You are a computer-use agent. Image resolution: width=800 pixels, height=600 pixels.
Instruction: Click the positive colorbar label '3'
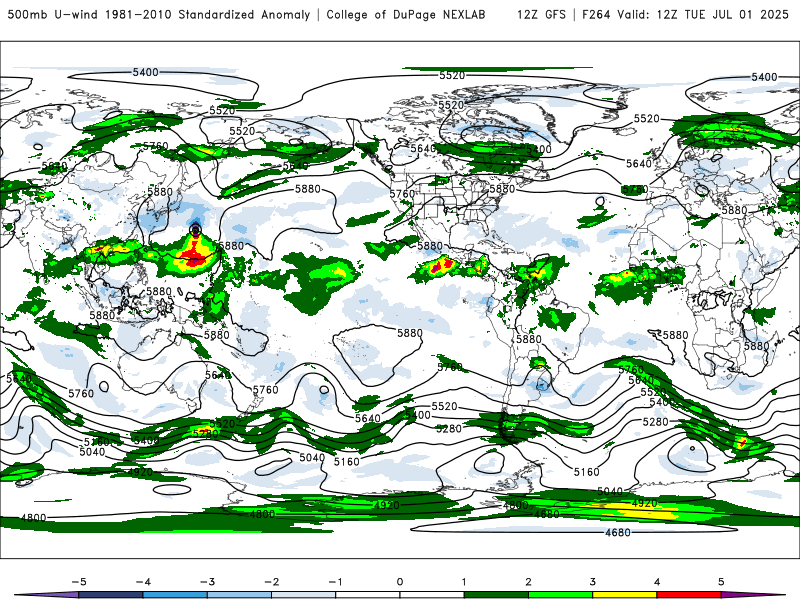pyautogui.click(x=592, y=582)
